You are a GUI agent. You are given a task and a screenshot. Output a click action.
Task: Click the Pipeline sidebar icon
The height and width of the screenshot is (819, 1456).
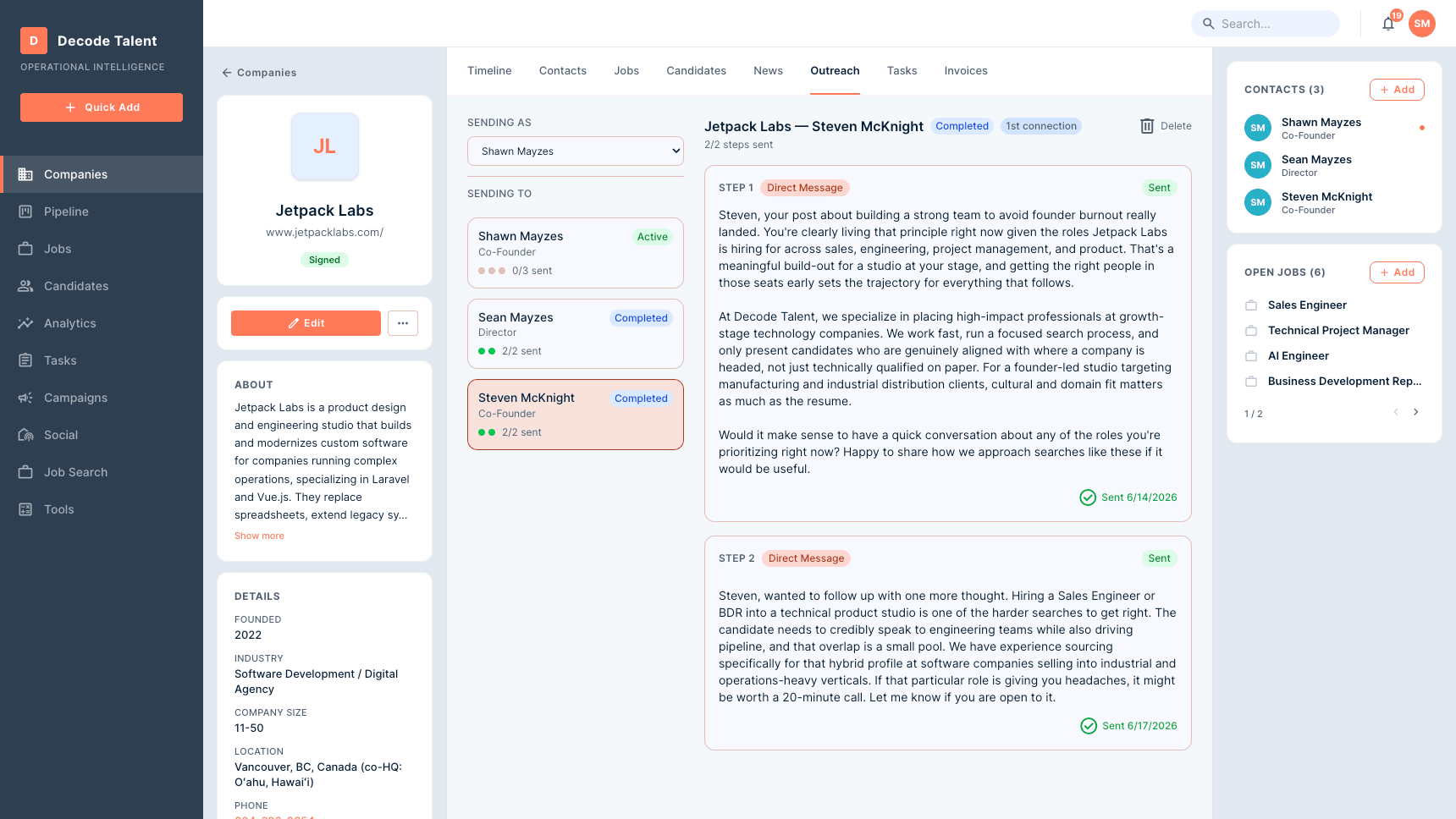(x=25, y=212)
